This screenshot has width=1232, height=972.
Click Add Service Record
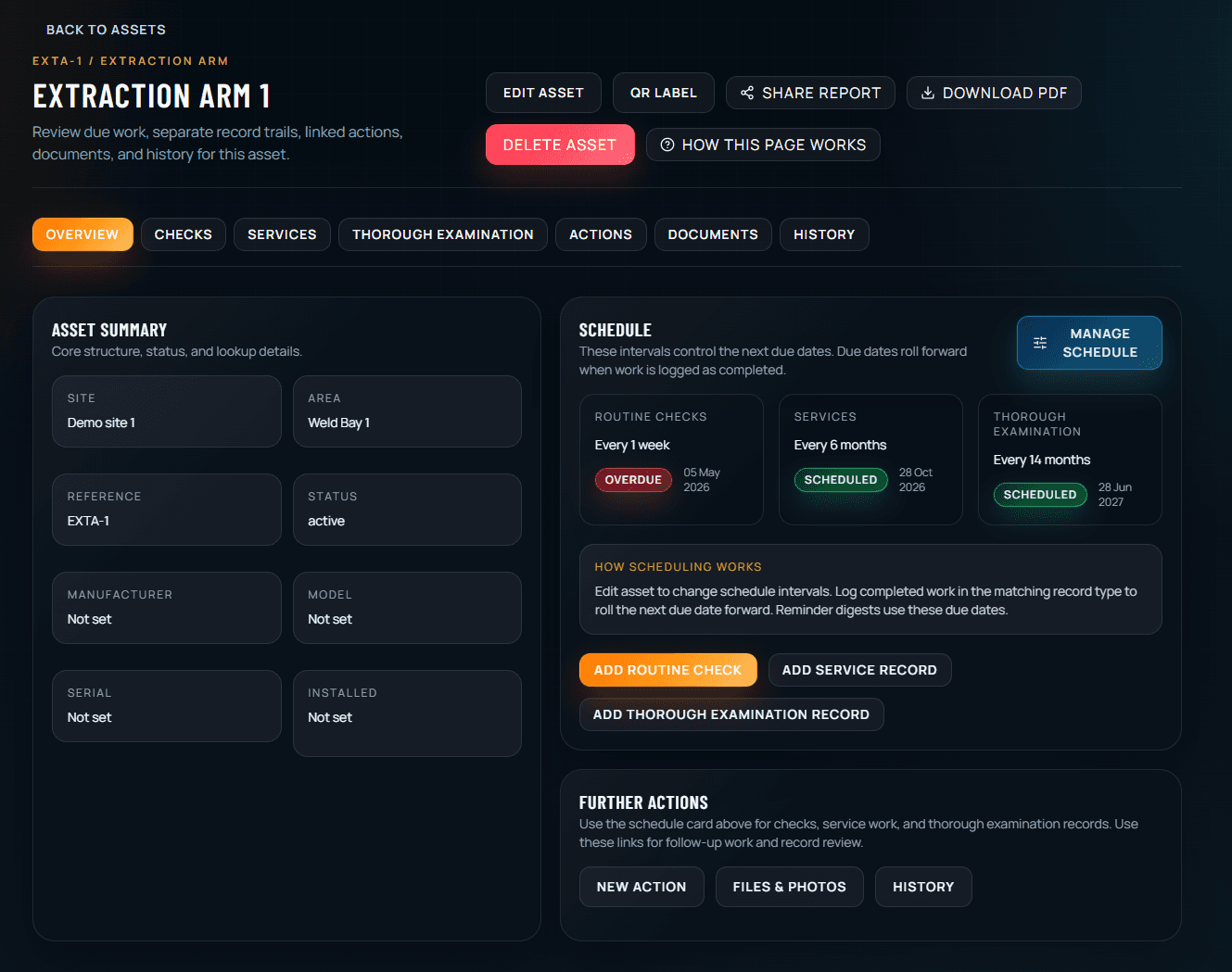click(859, 670)
